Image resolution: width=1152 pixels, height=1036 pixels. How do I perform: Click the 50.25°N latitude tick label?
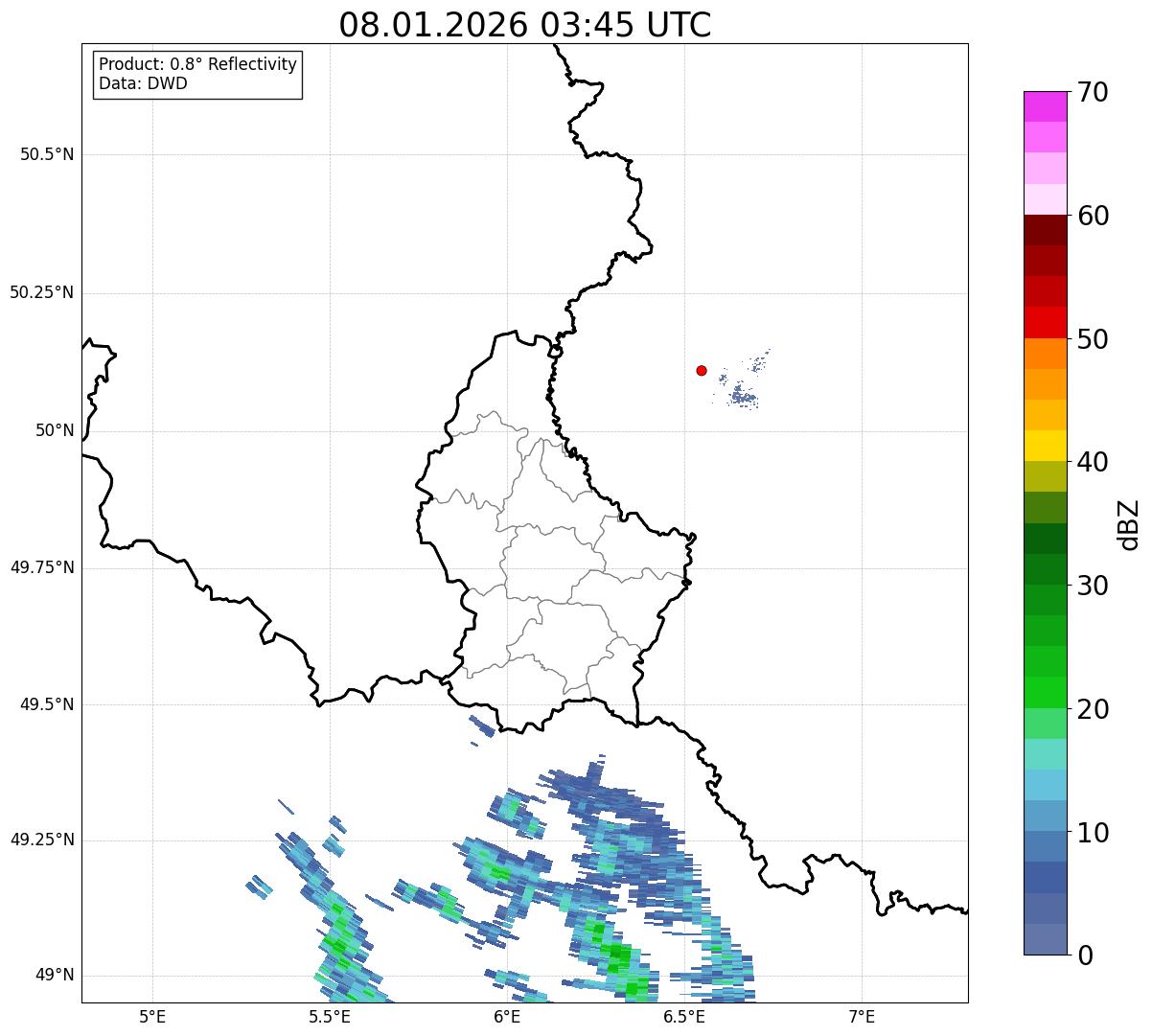(x=42, y=292)
